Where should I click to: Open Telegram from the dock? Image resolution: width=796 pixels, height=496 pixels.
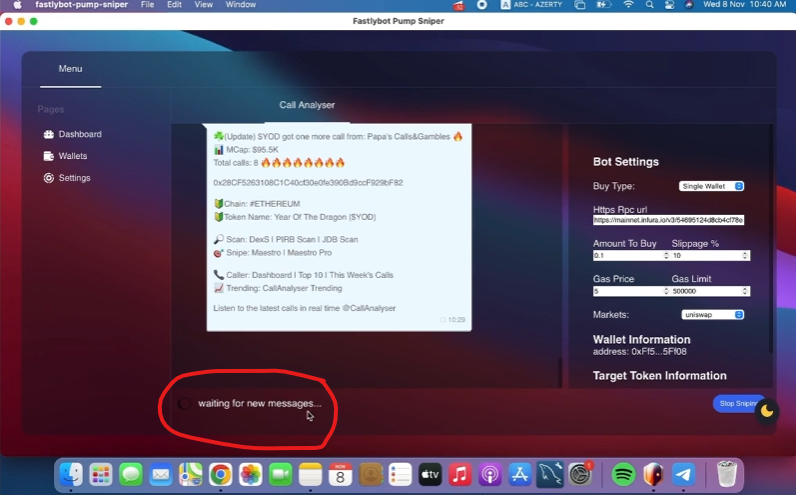pyautogui.click(x=684, y=474)
